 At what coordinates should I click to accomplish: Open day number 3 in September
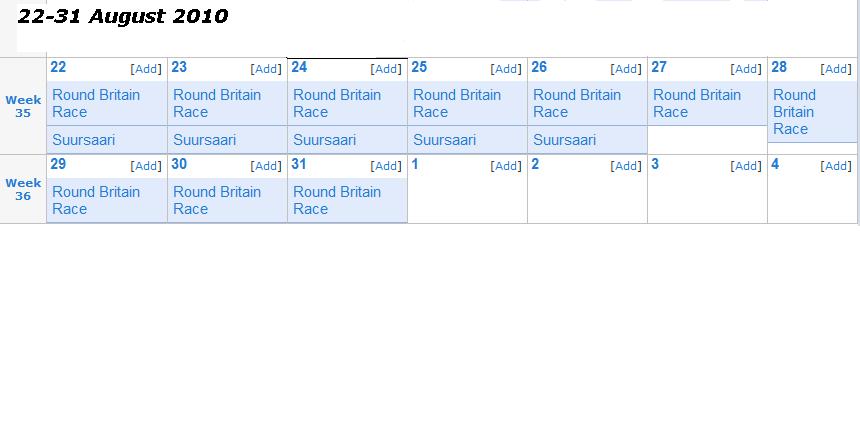655,164
